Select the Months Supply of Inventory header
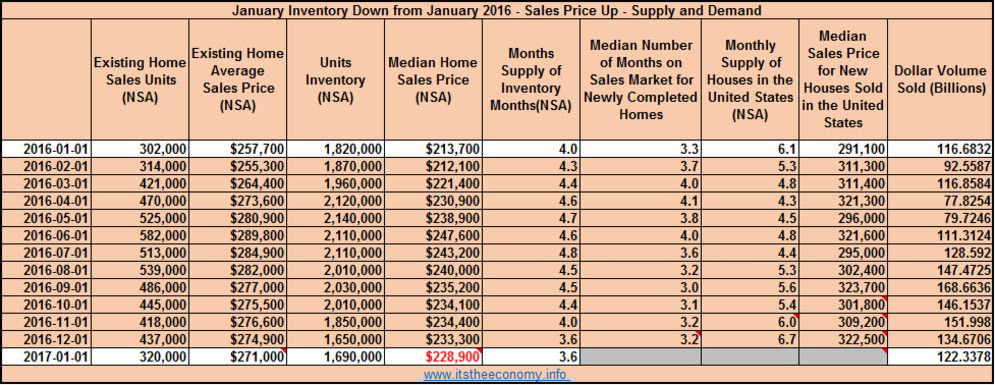The image size is (995, 385). click(x=530, y=80)
